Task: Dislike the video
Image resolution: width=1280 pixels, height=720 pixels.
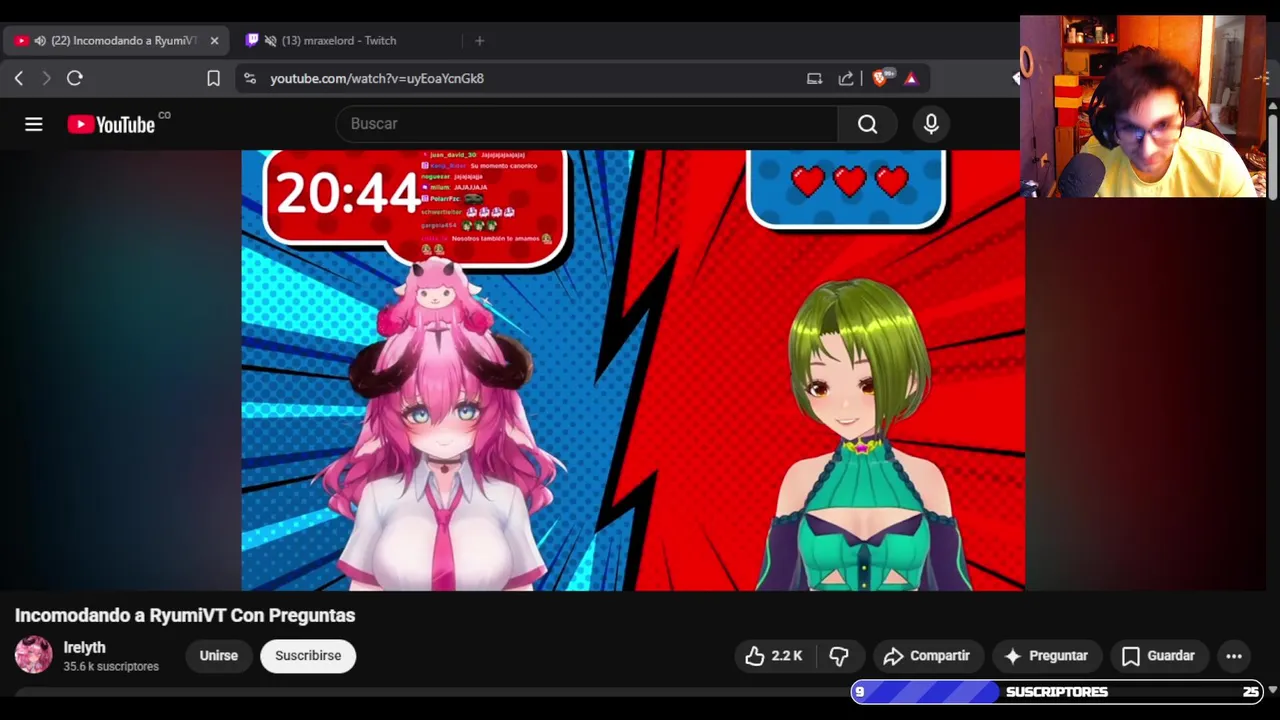Action: (x=839, y=656)
